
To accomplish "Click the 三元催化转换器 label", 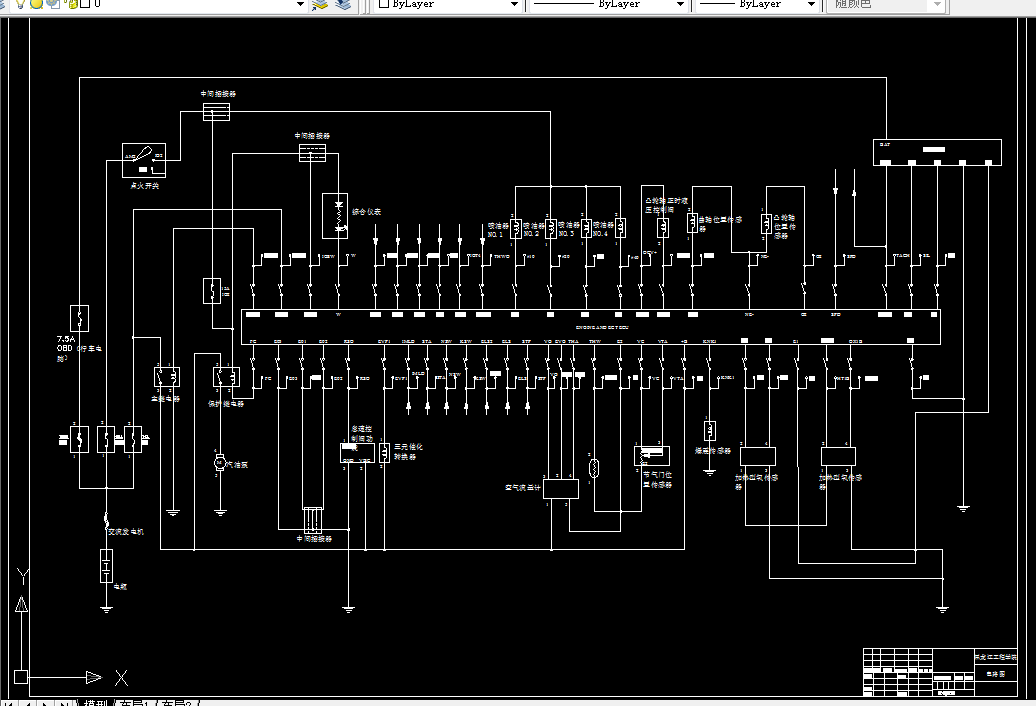I will point(408,452).
